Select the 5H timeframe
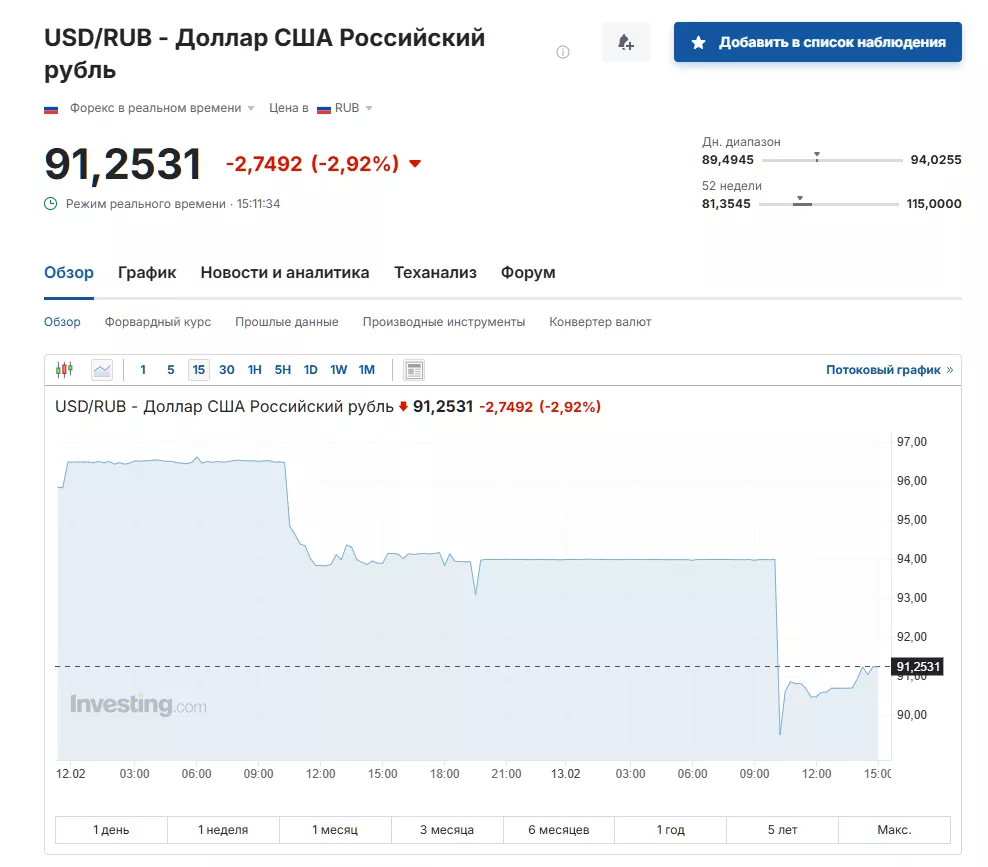Screen dimensions: 988x867 (x=282, y=369)
